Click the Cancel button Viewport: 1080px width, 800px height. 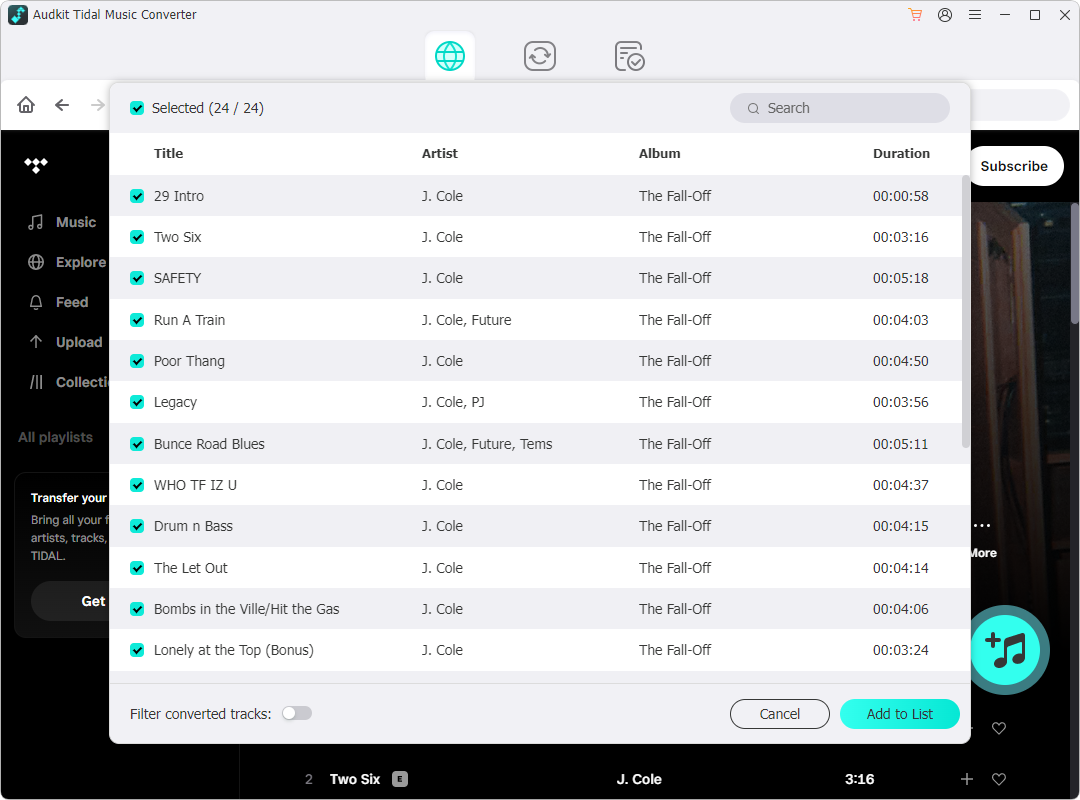779,714
